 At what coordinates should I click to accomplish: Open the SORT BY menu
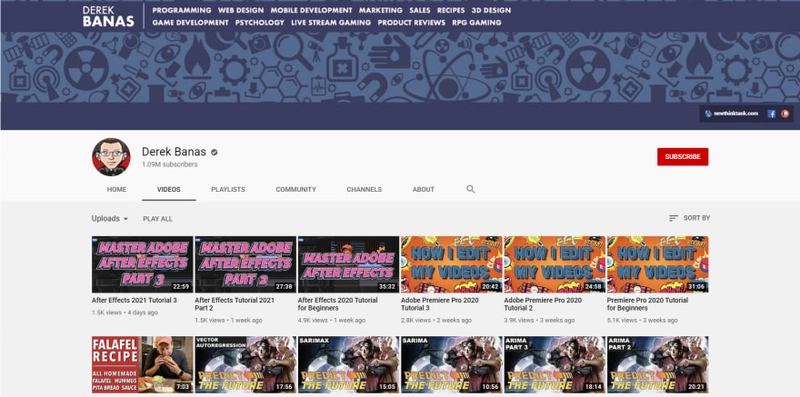coord(689,218)
